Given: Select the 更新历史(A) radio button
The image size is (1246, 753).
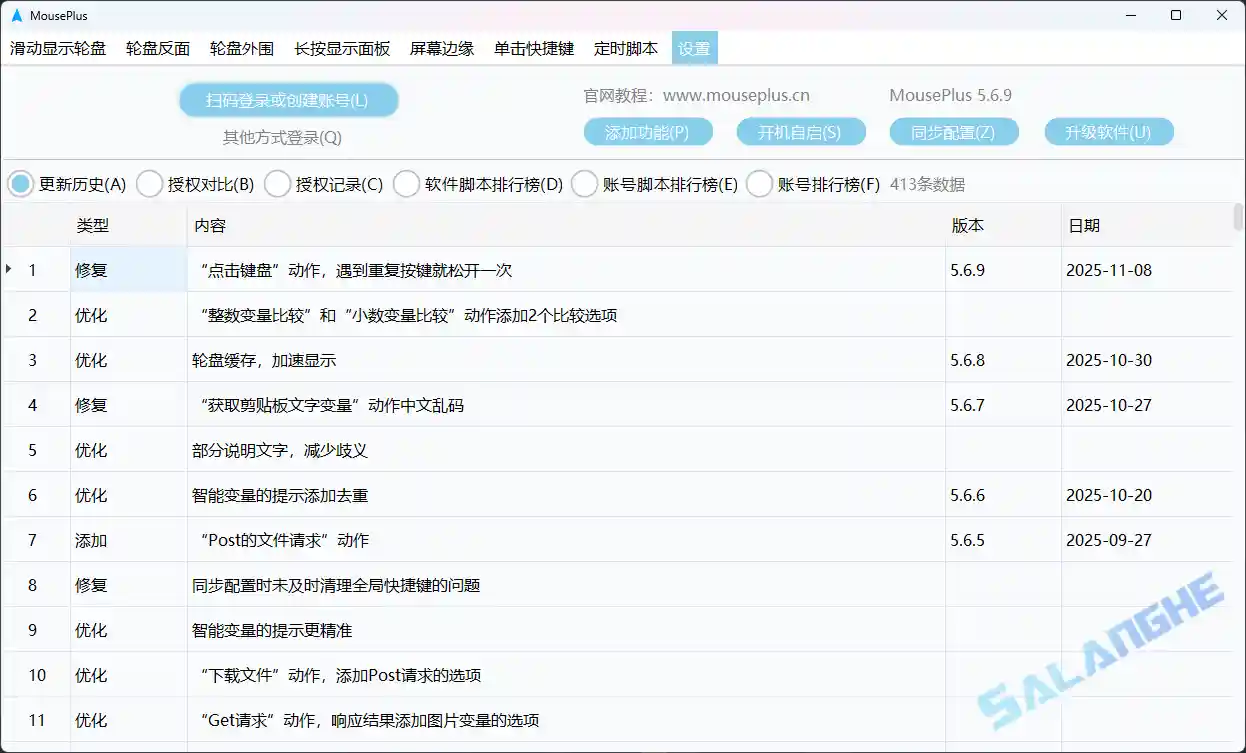Looking at the screenshot, I should [x=20, y=184].
